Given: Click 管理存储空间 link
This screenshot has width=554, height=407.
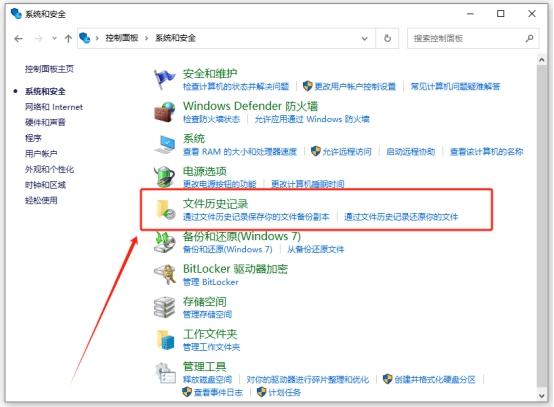Looking at the screenshot, I should [207, 314].
